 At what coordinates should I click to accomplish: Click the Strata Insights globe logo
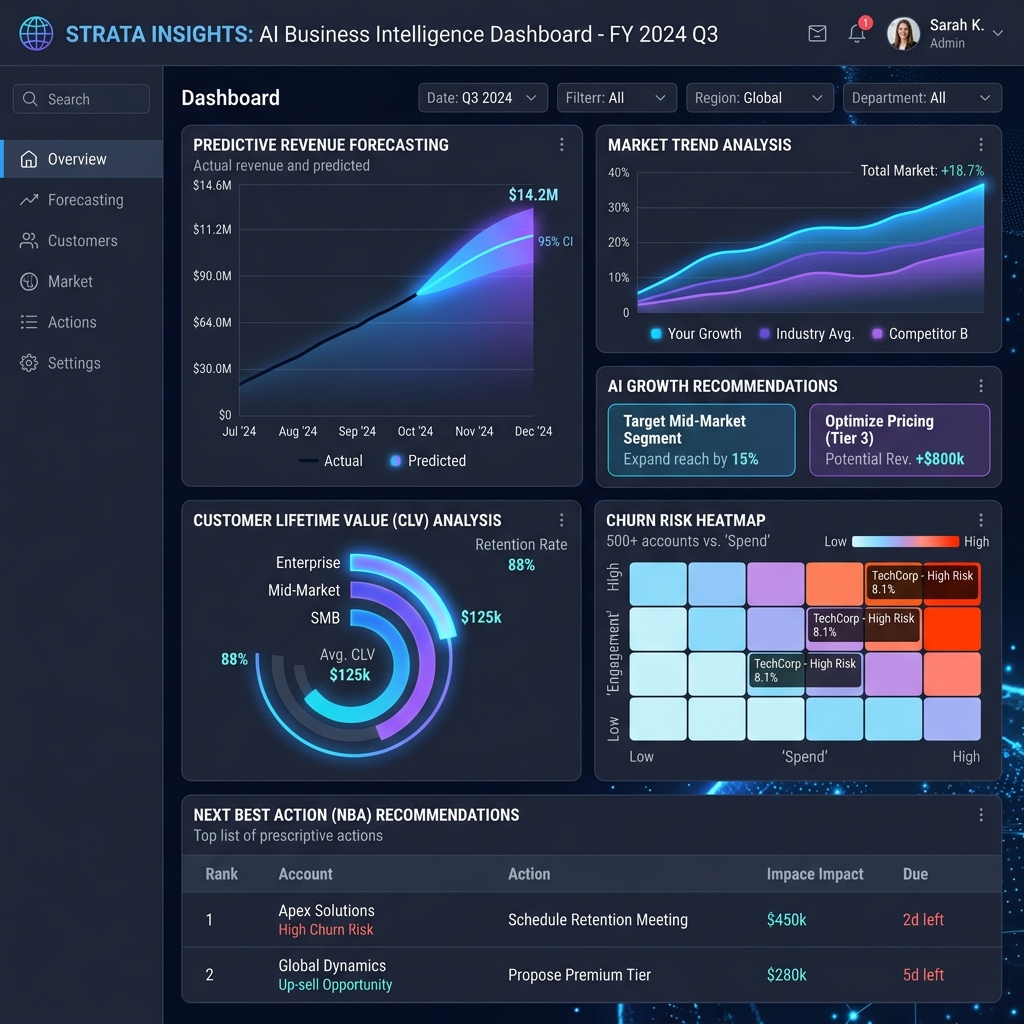tap(36, 33)
